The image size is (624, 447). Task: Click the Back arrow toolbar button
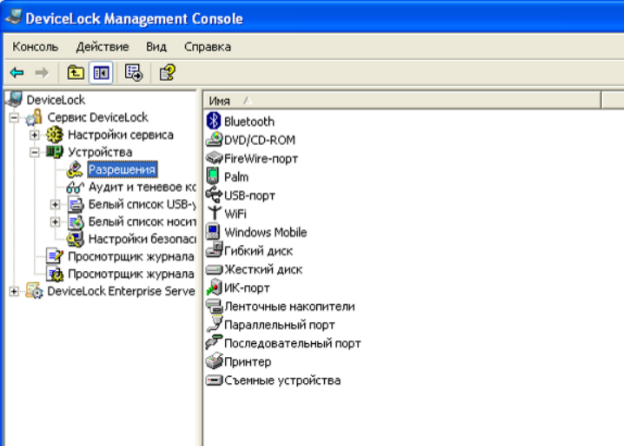pyautogui.click(x=17, y=72)
